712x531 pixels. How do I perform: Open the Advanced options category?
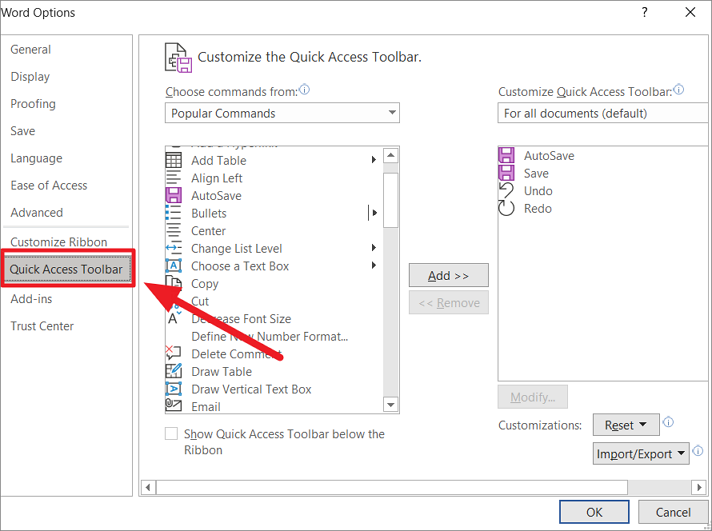coord(37,213)
